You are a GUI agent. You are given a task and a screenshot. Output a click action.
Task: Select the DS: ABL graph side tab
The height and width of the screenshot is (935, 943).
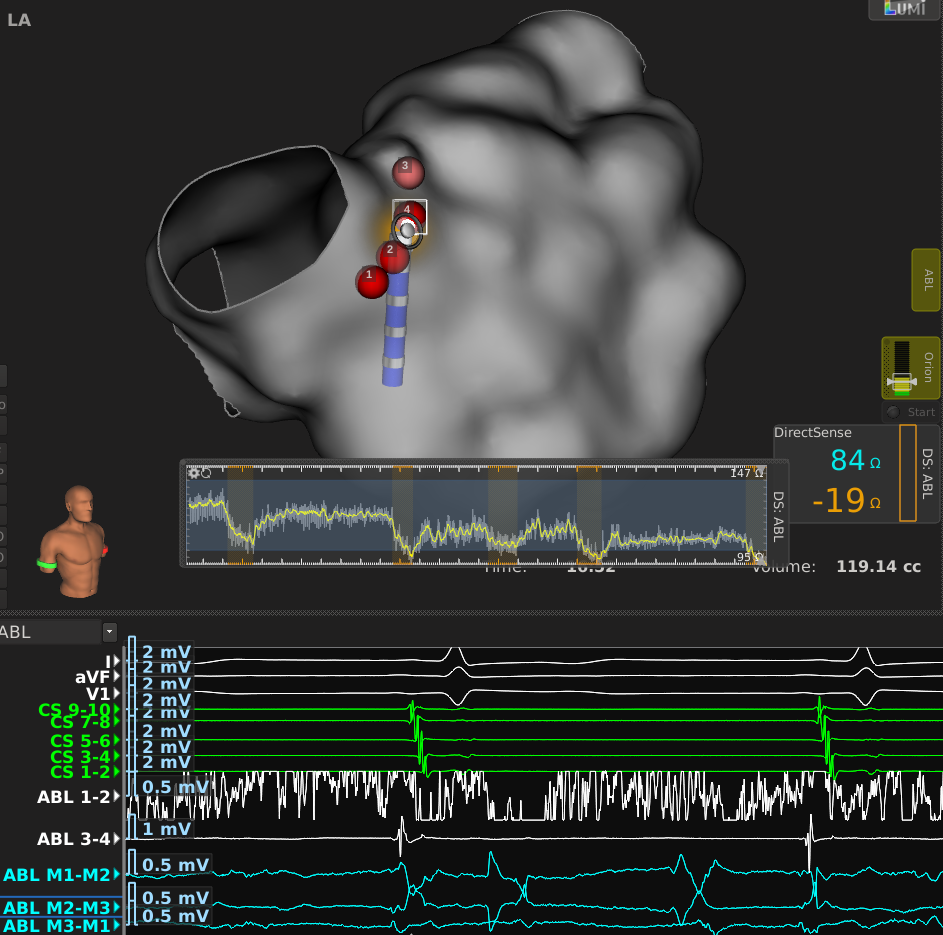(779, 514)
